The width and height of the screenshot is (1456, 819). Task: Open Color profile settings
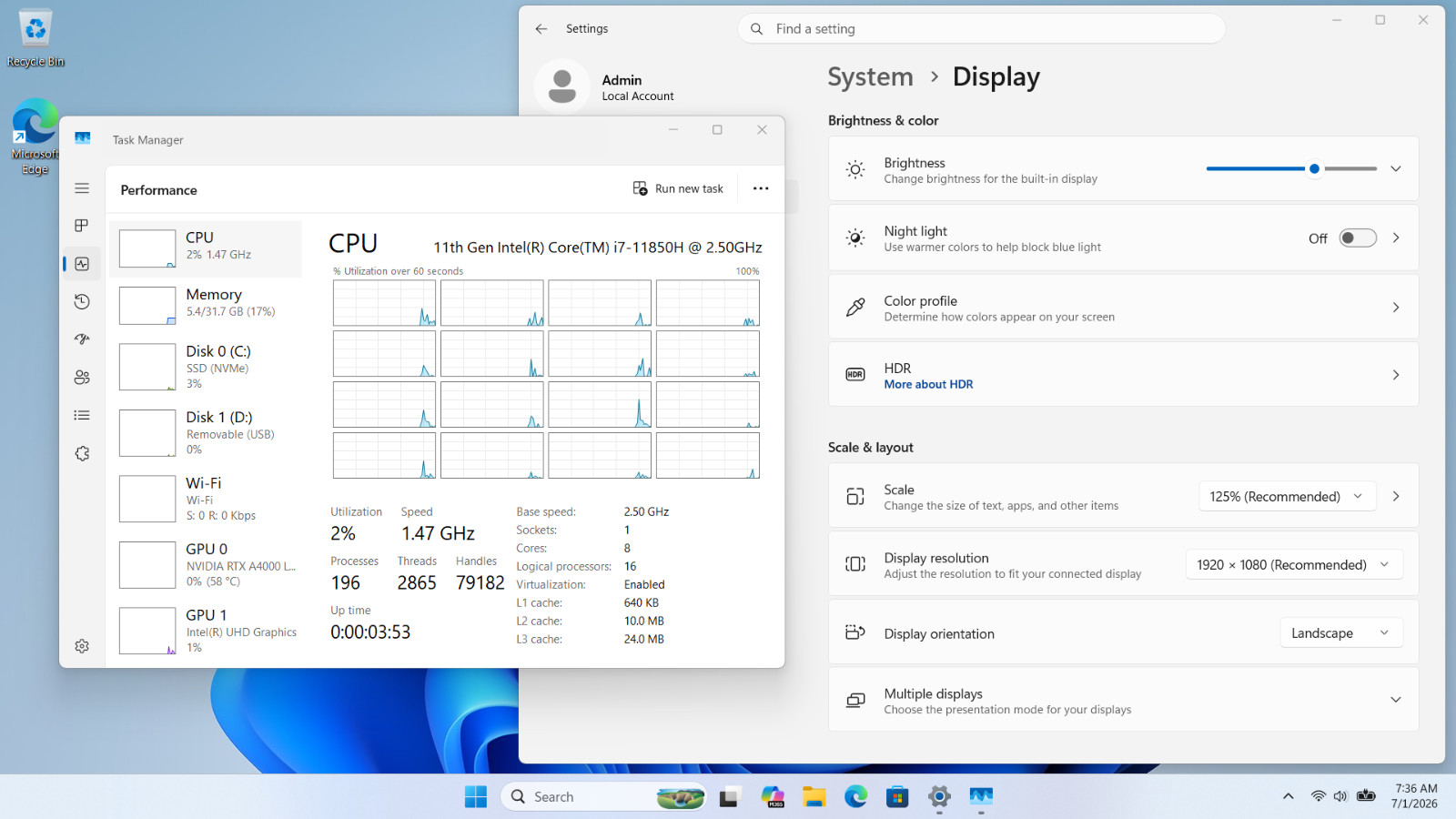pos(1123,308)
